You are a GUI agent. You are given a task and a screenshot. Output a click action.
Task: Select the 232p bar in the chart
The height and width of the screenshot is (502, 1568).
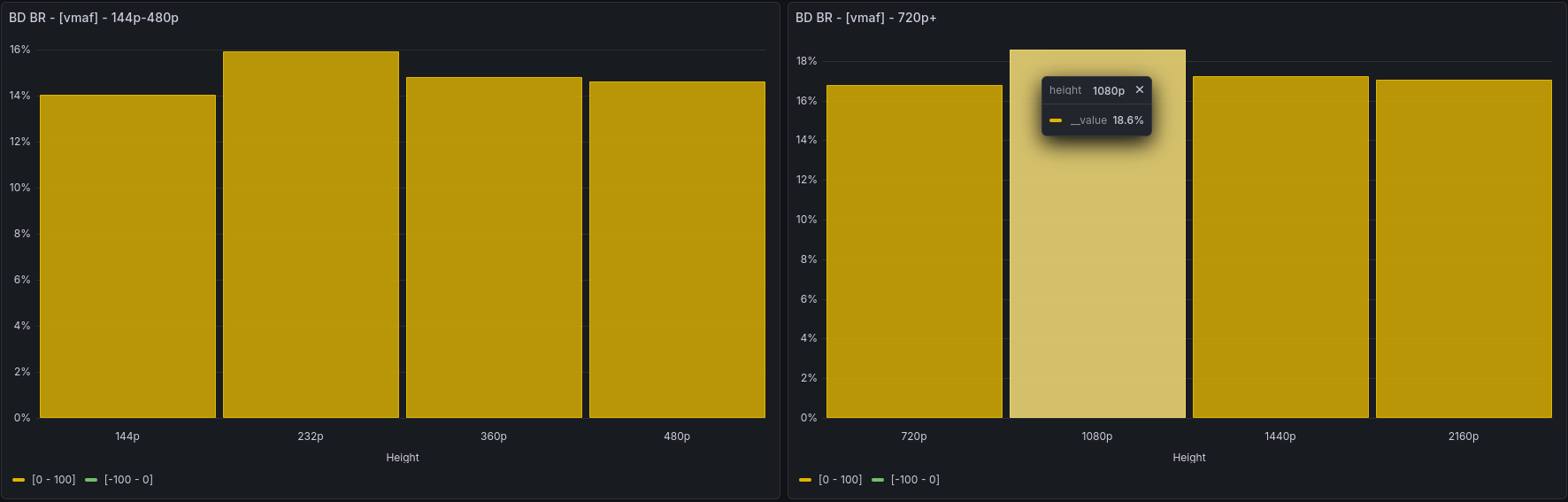(311, 235)
